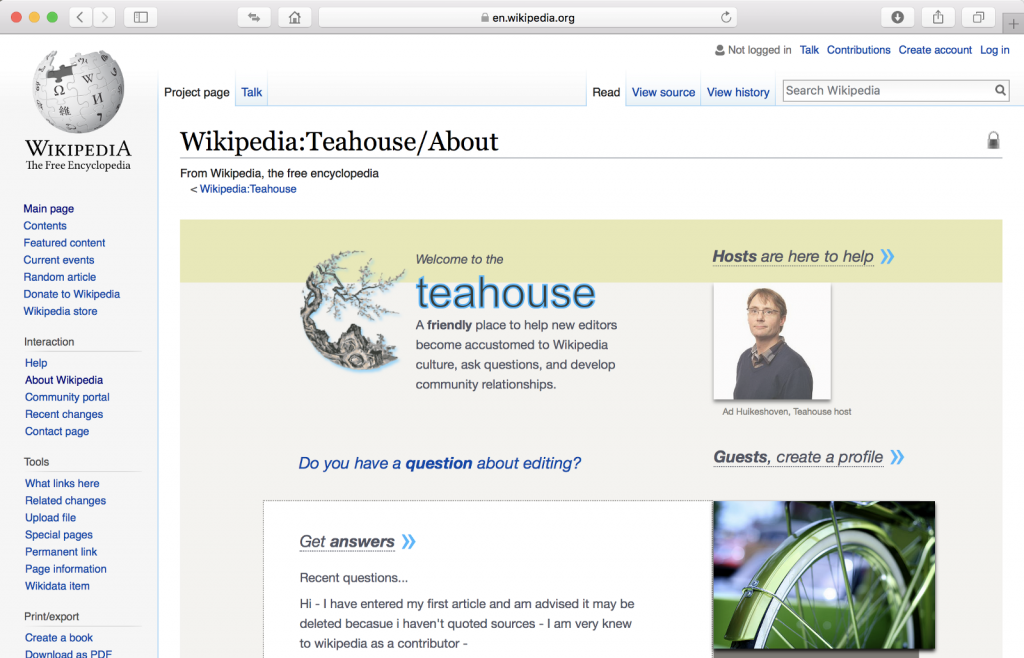Open the Safari downloads button
Screen dimensions: 1024x658
(897, 17)
